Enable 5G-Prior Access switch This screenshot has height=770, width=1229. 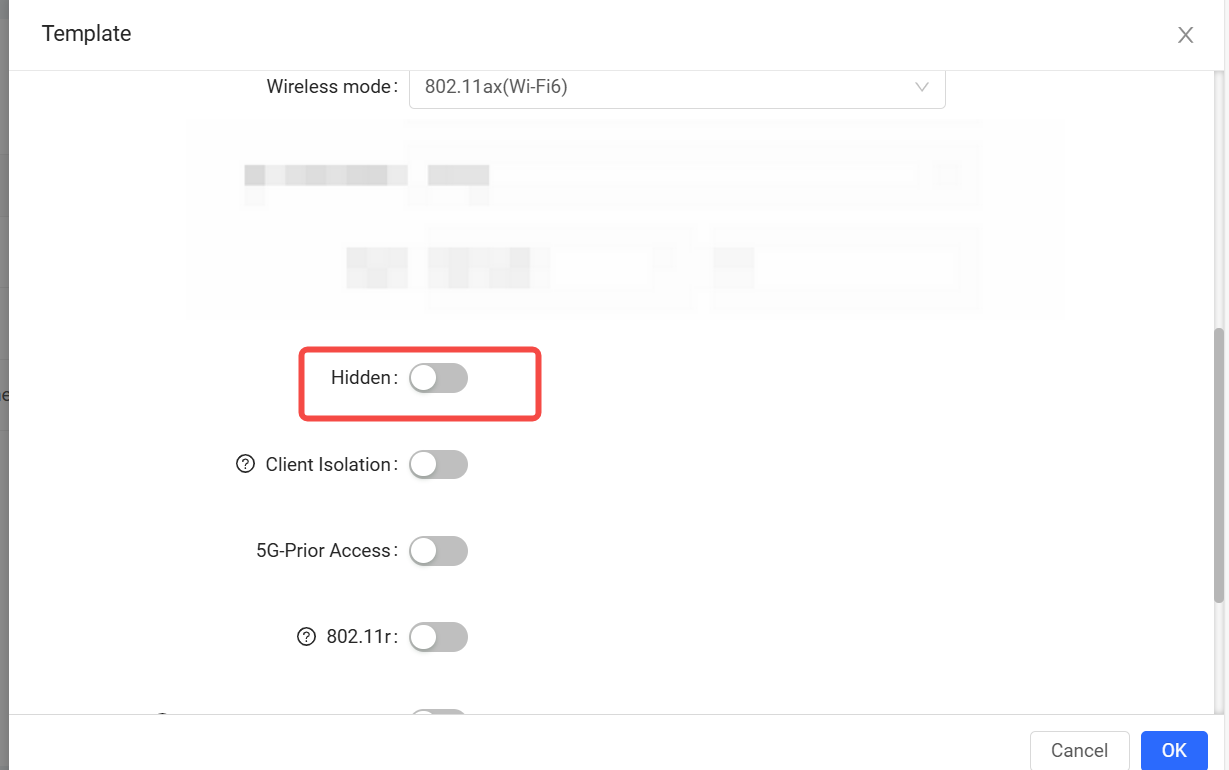pyautogui.click(x=438, y=551)
